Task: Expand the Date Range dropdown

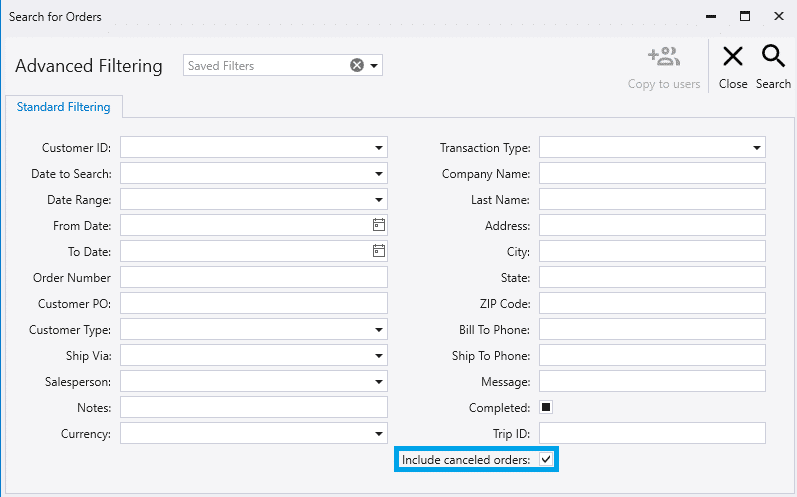Action: tap(379, 200)
